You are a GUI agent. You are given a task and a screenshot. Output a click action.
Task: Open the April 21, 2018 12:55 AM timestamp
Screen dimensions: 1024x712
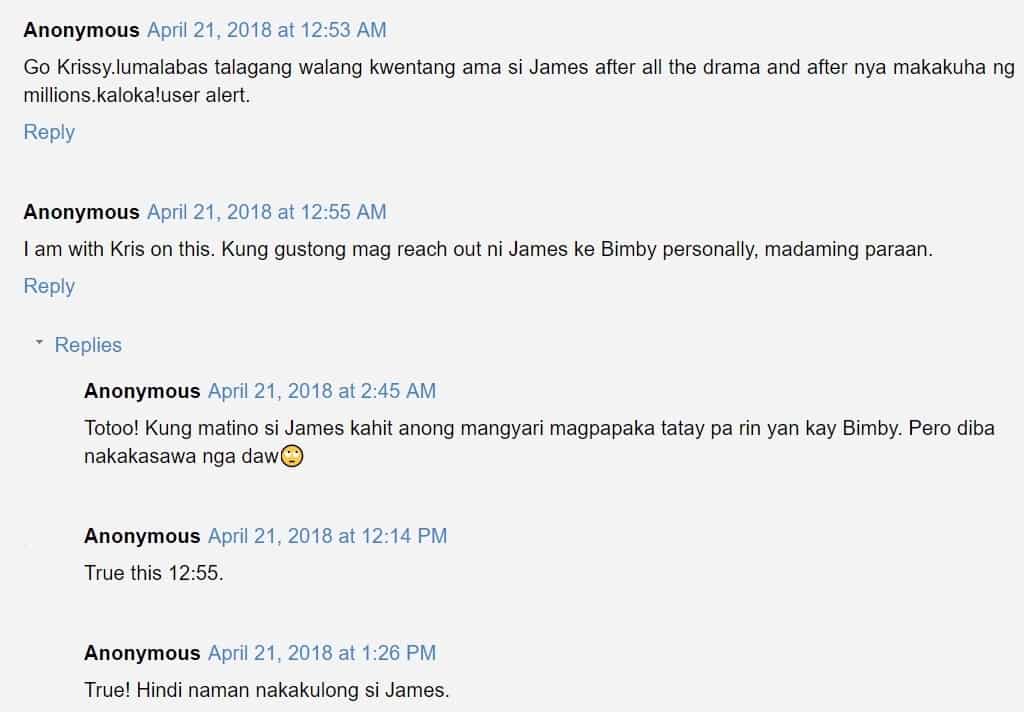tap(266, 212)
